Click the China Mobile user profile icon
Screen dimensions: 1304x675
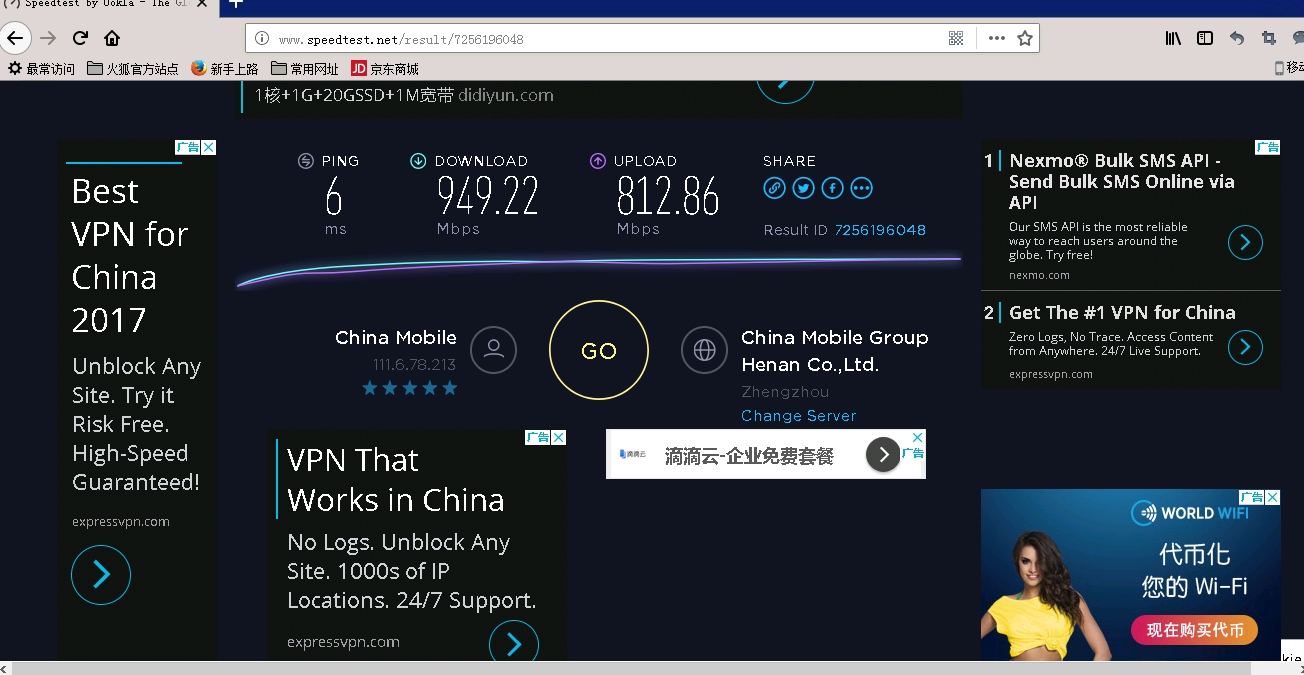(493, 350)
